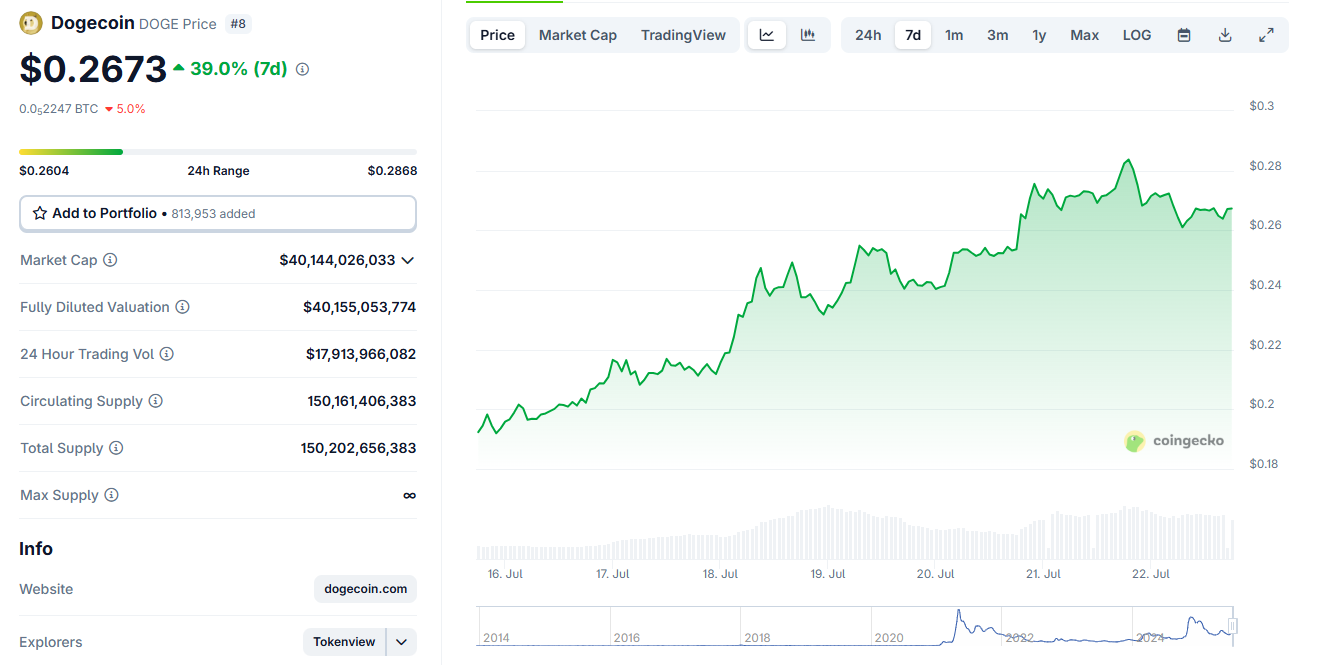Switch to line chart view icon
Image resolution: width=1319 pixels, height=665 pixels.
click(767, 35)
